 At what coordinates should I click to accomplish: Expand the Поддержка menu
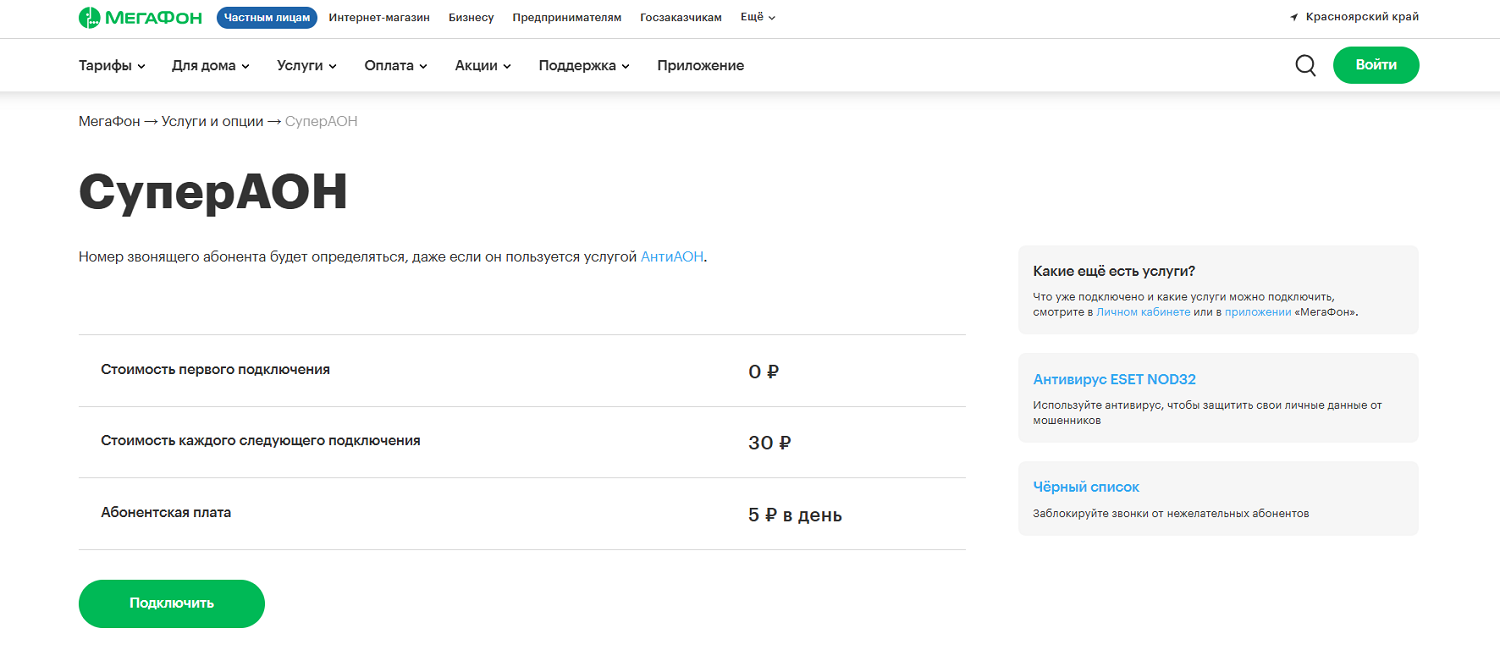pos(584,66)
